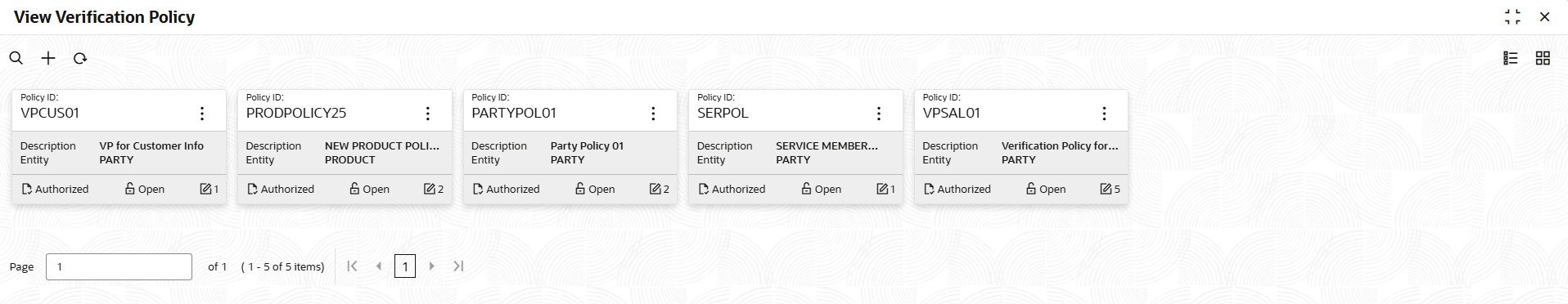Click the modification count icon on SERPOL
The height and width of the screenshot is (304, 1568).
coord(882,189)
